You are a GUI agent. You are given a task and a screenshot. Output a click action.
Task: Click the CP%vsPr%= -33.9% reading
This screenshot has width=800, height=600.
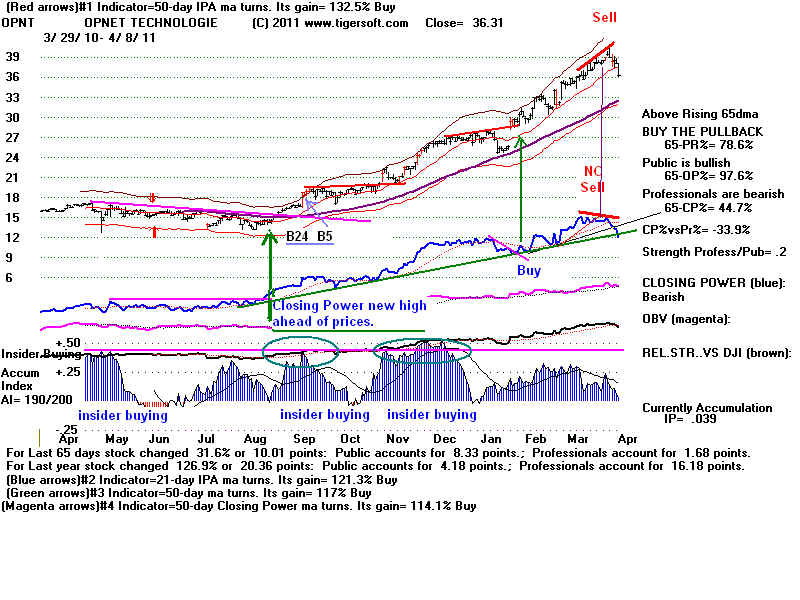(x=696, y=230)
